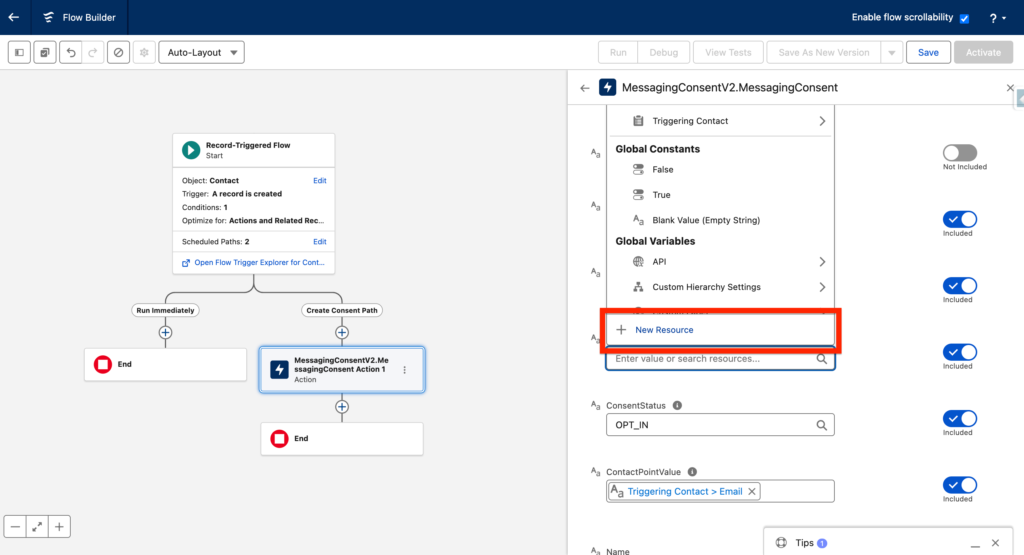Choose New Resource from the list
The height and width of the screenshot is (555, 1024).
(664, 330)
